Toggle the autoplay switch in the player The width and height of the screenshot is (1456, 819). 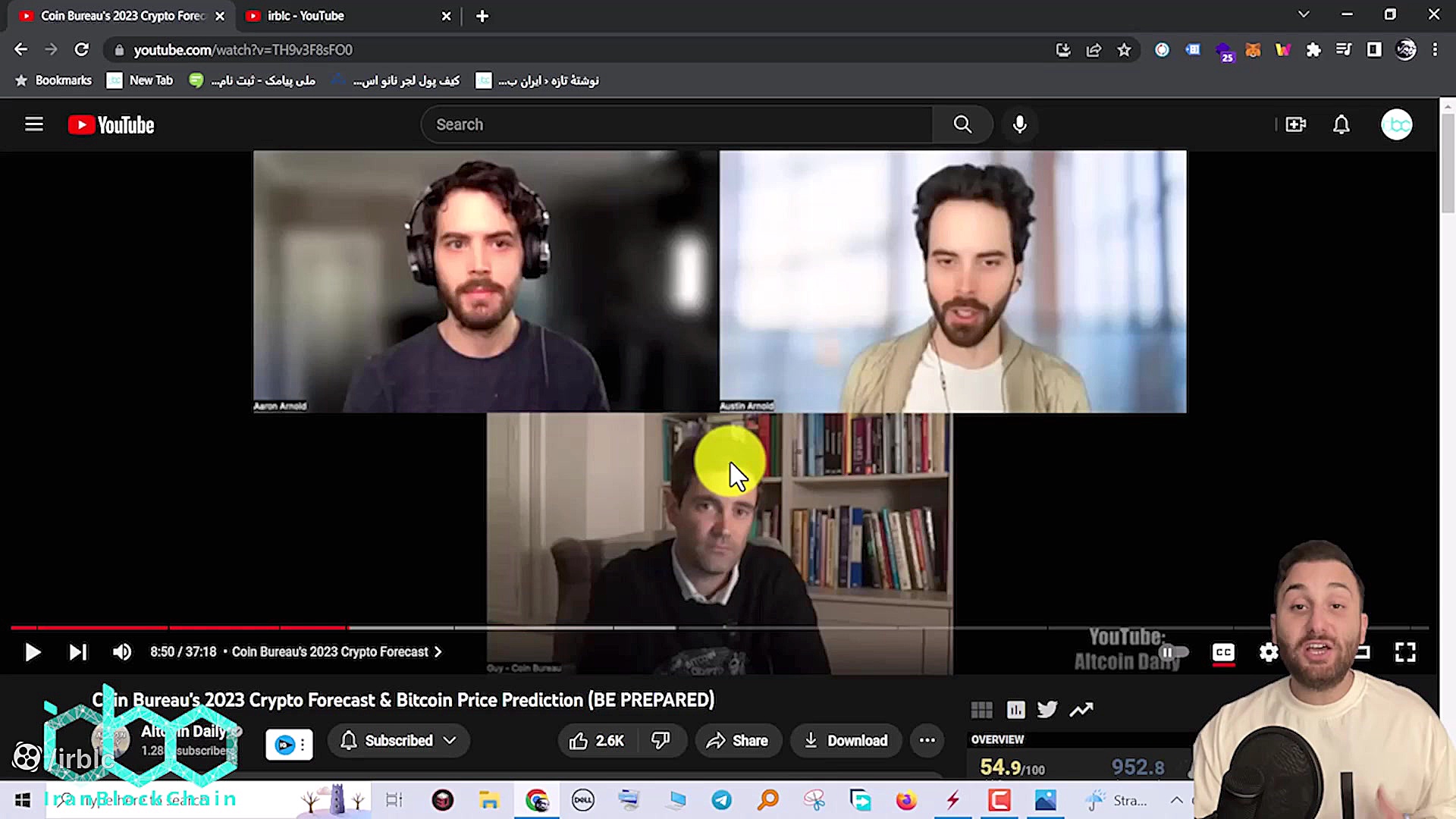[x=1173, y=652]
